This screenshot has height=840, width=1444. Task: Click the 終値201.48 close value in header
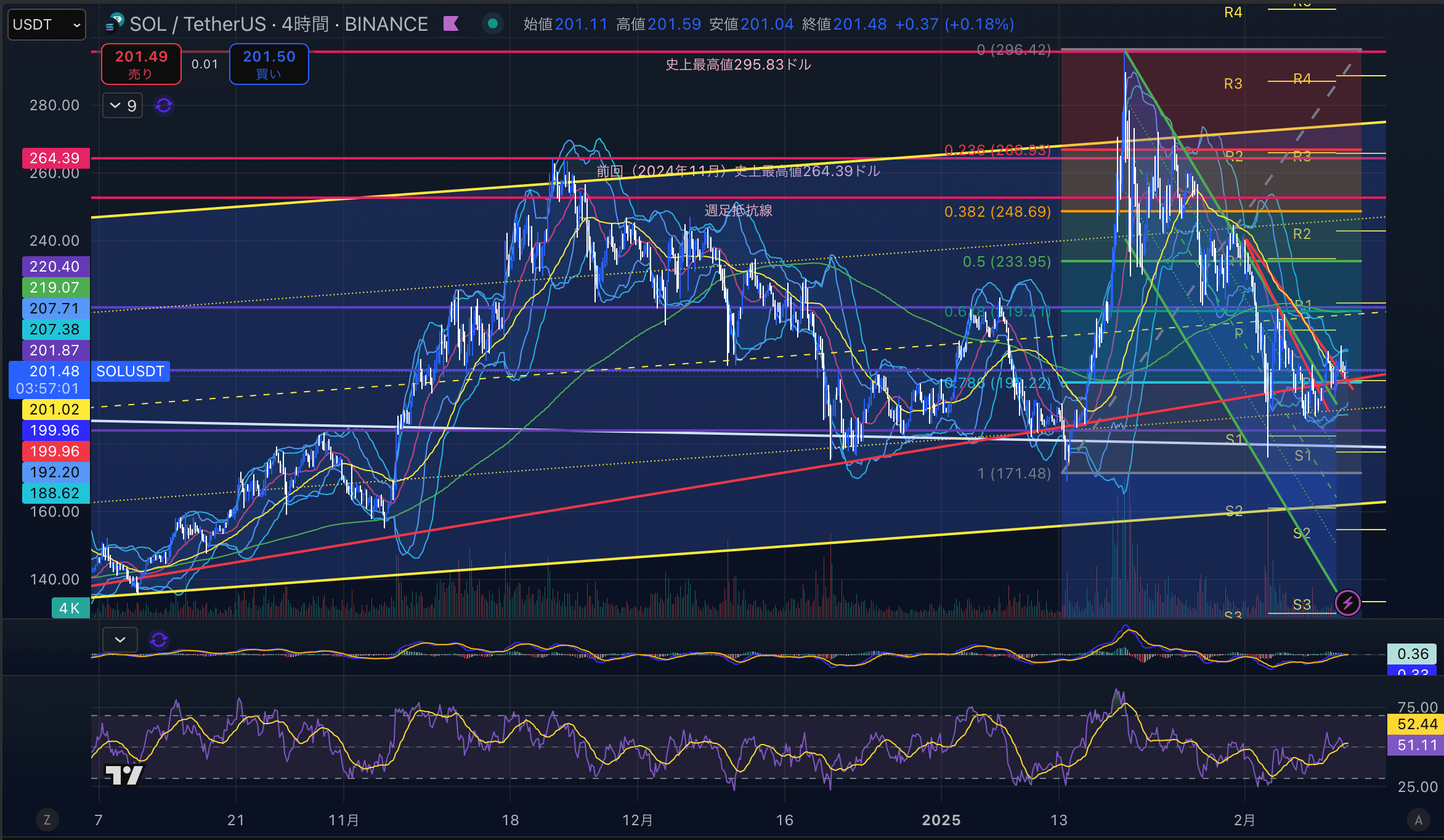point(845,24)
